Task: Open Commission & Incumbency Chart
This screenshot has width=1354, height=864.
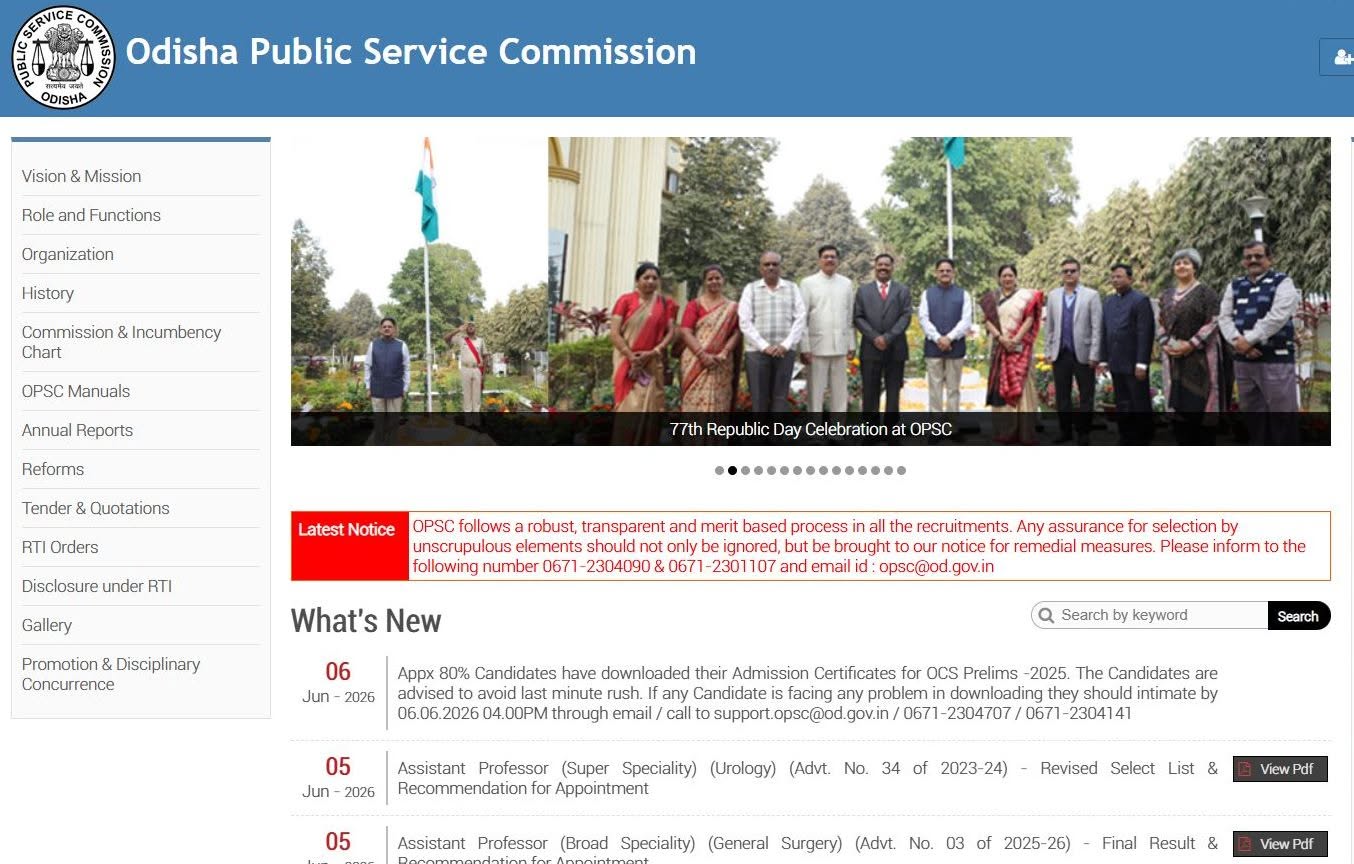Action: pos(121,342)
